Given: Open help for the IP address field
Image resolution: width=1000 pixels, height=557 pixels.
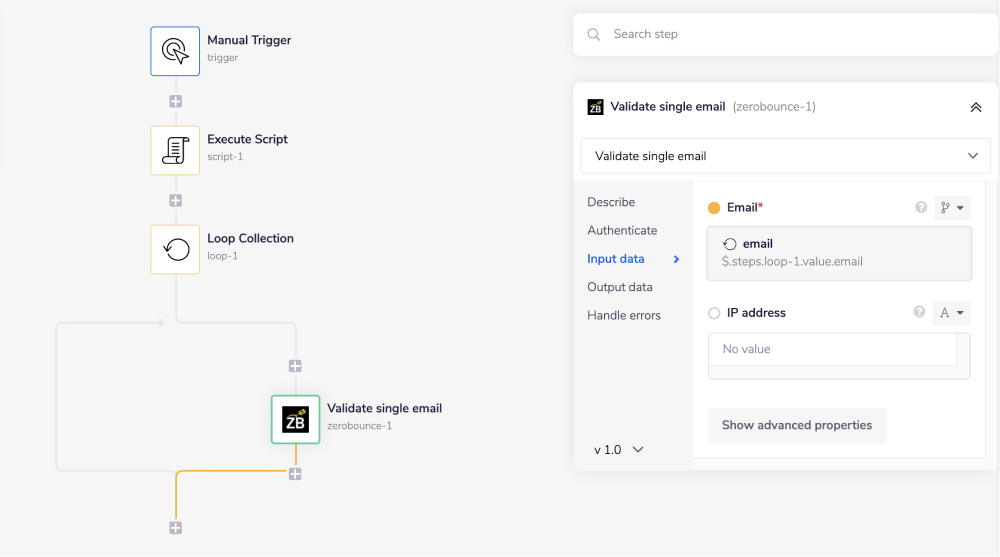Looking at the screenshot, I should (x=919, y=313).
